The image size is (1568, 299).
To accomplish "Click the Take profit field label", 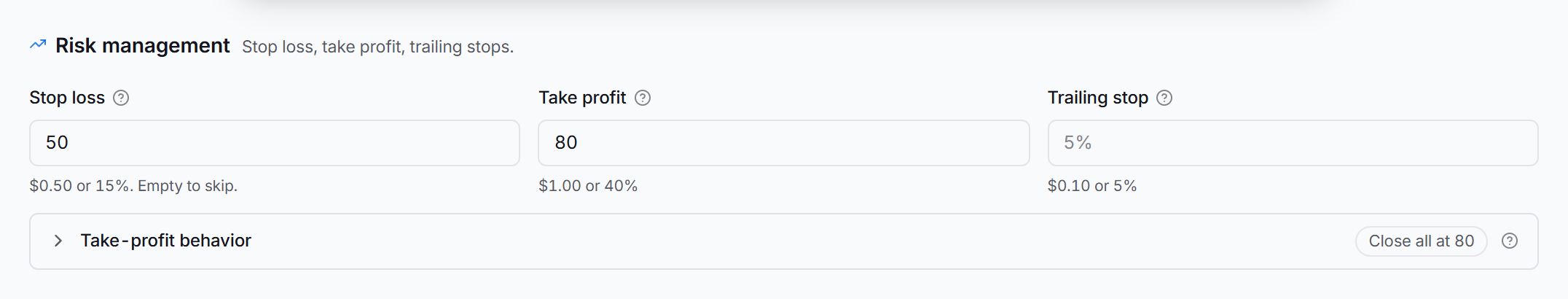I will (582, 98).
